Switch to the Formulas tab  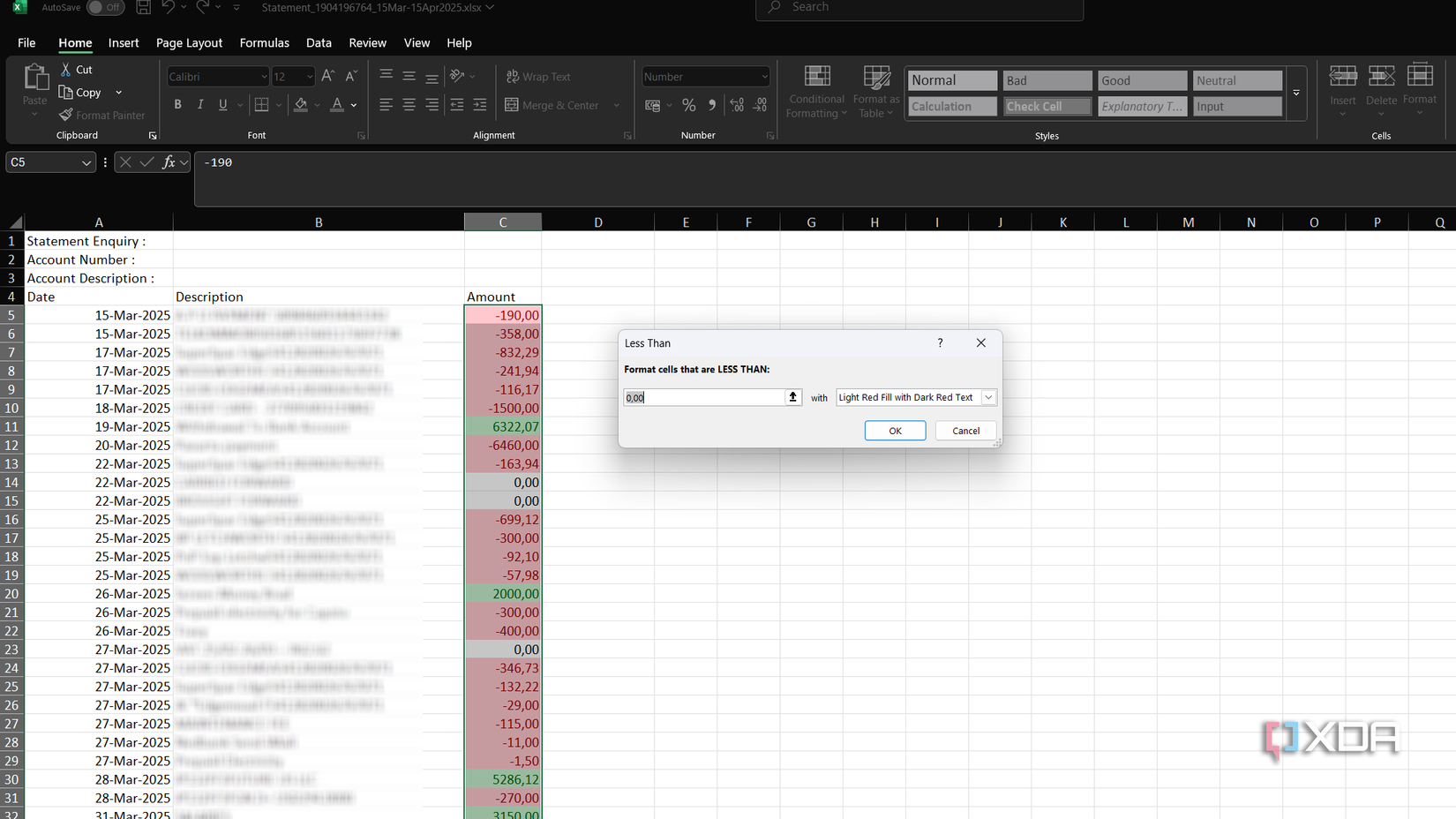tap(264, 42)
